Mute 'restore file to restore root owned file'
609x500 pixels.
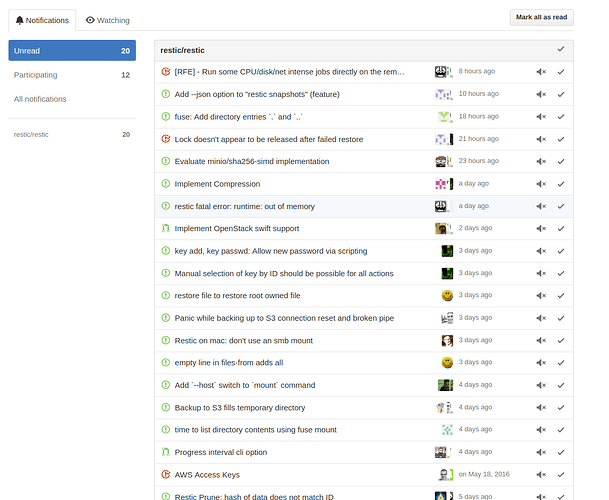pyautogui.click(x=541, y=296)
